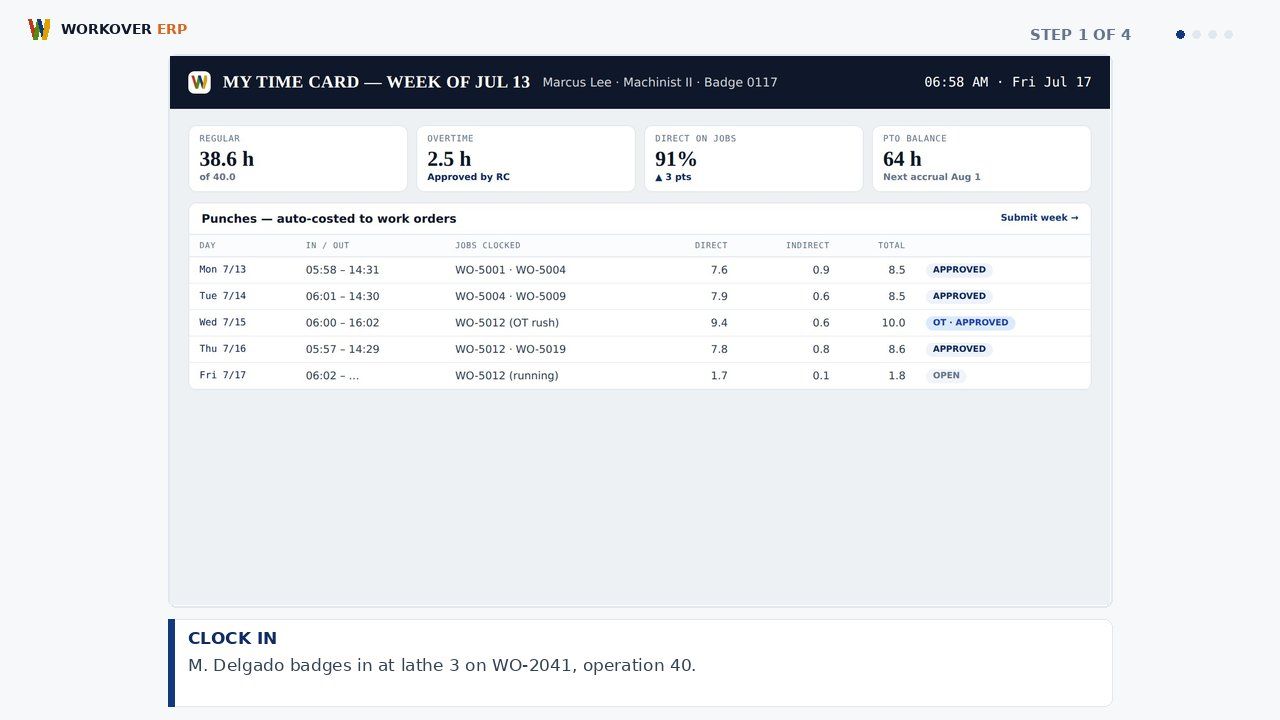1280x720 pixels.
Task: Click Submit week link
Action: point(1039,218)
